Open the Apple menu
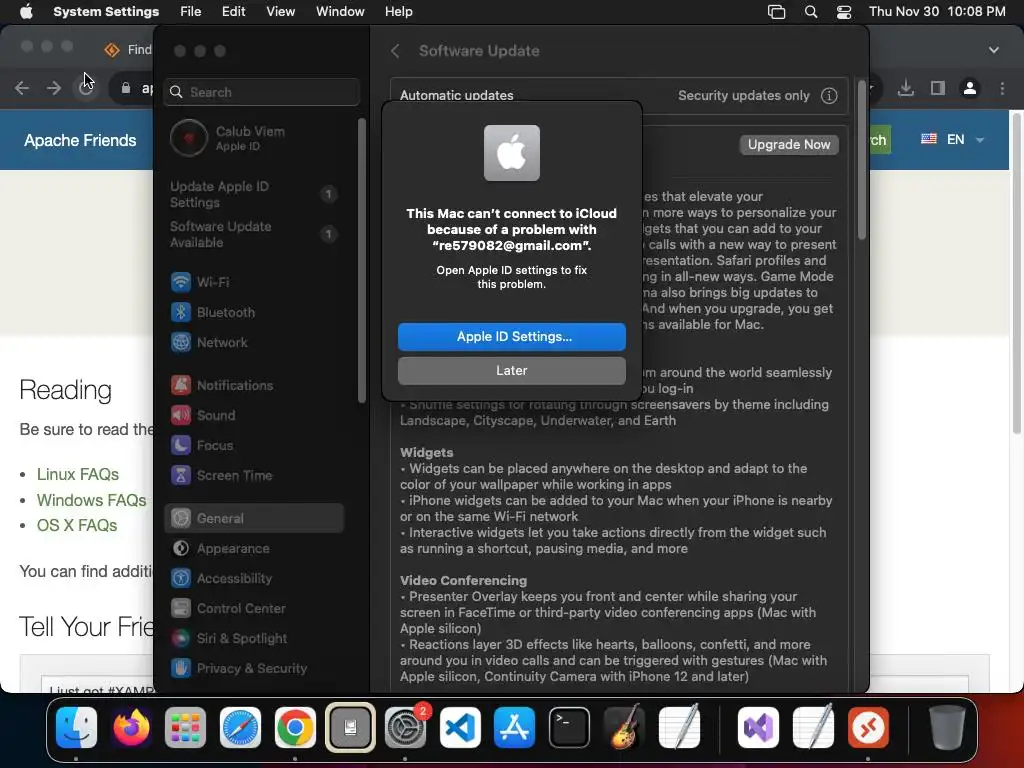Viewport: 1024px width, 768px height. coord(26,12)
